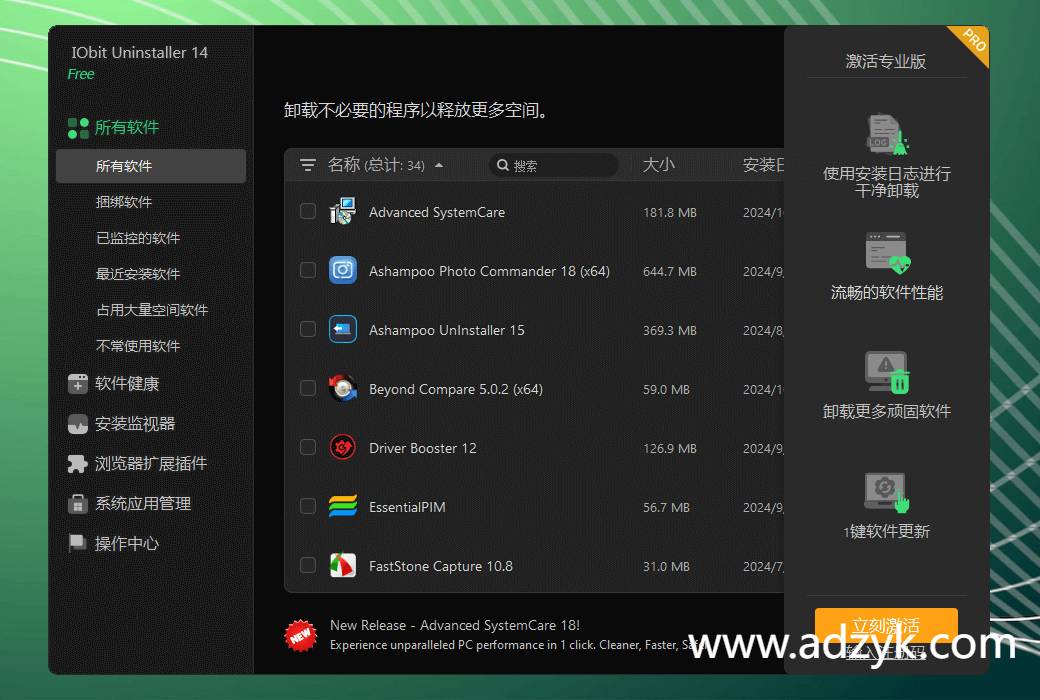The image size is (1040, 700).
Task: Click the Driver Booster 12 app icon
Action: coord(343,448)
